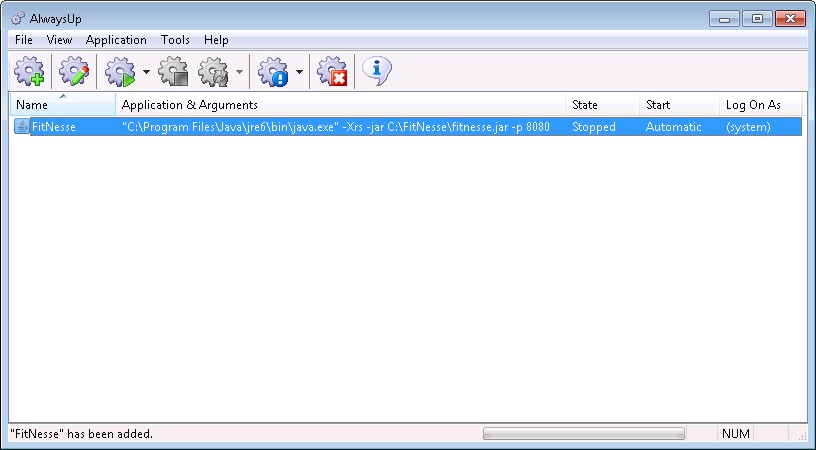This screenshot has height=450, width=816.
Task: Open the Application menu
Action: (116, 40)
